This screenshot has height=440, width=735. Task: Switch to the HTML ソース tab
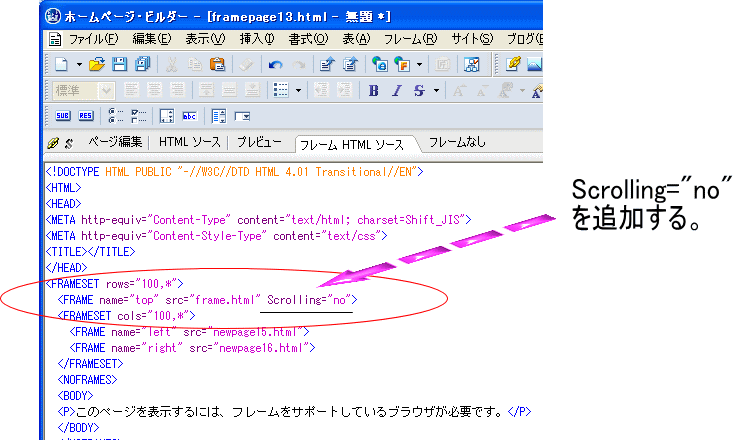pos(189,142)
